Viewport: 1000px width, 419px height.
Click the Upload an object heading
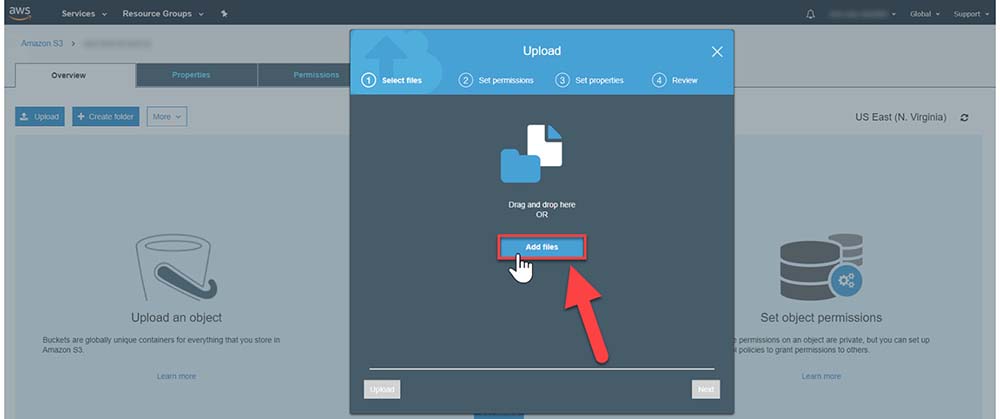point(177,318)
